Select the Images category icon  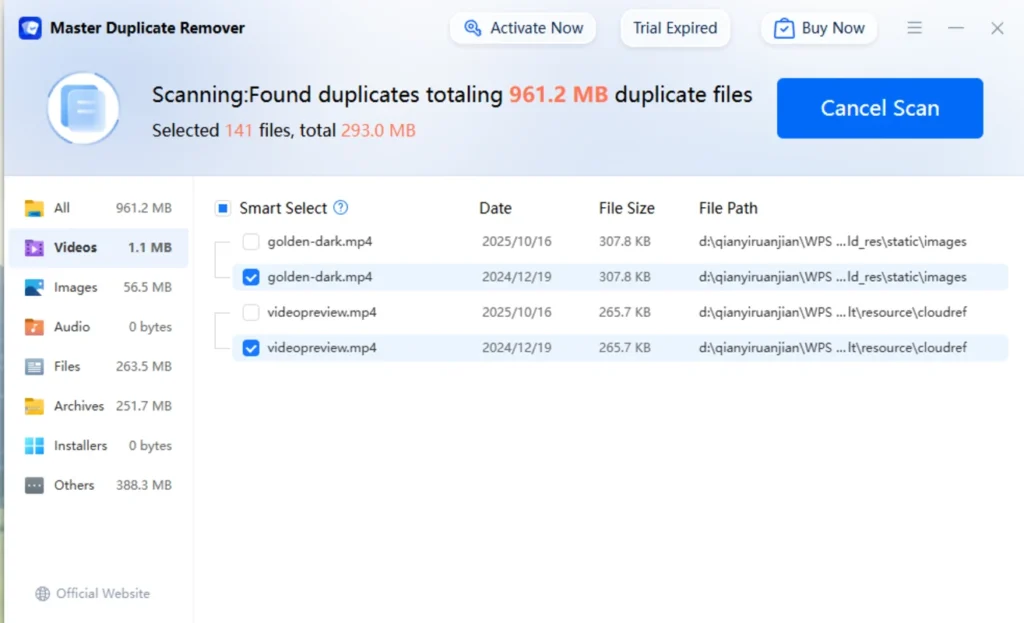34,288
